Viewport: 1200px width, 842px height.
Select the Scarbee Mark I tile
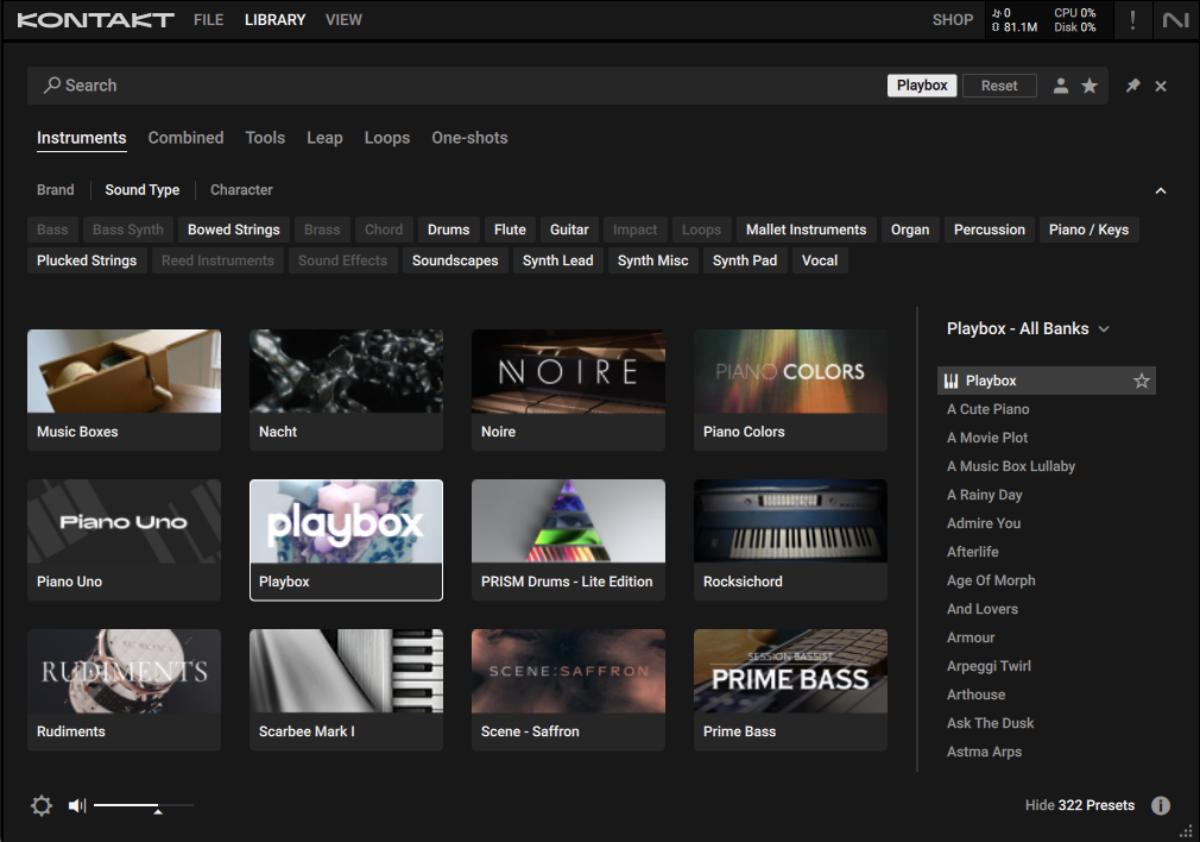(346, 690)
